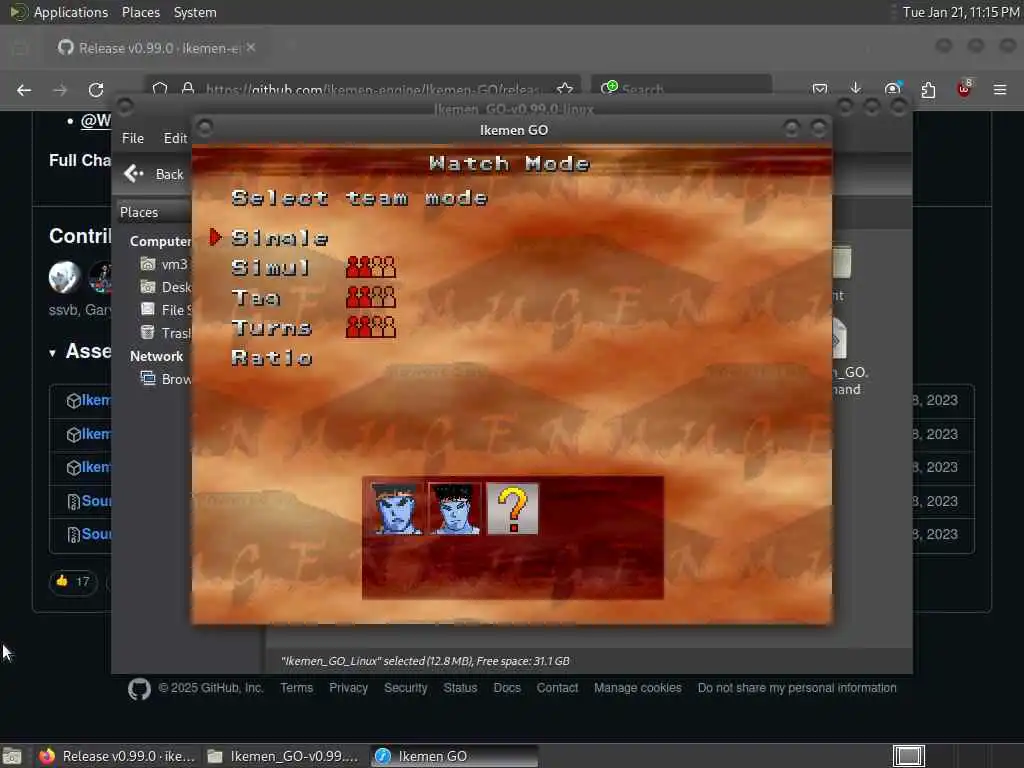Click Back button in file manager

tap(155, 174)
